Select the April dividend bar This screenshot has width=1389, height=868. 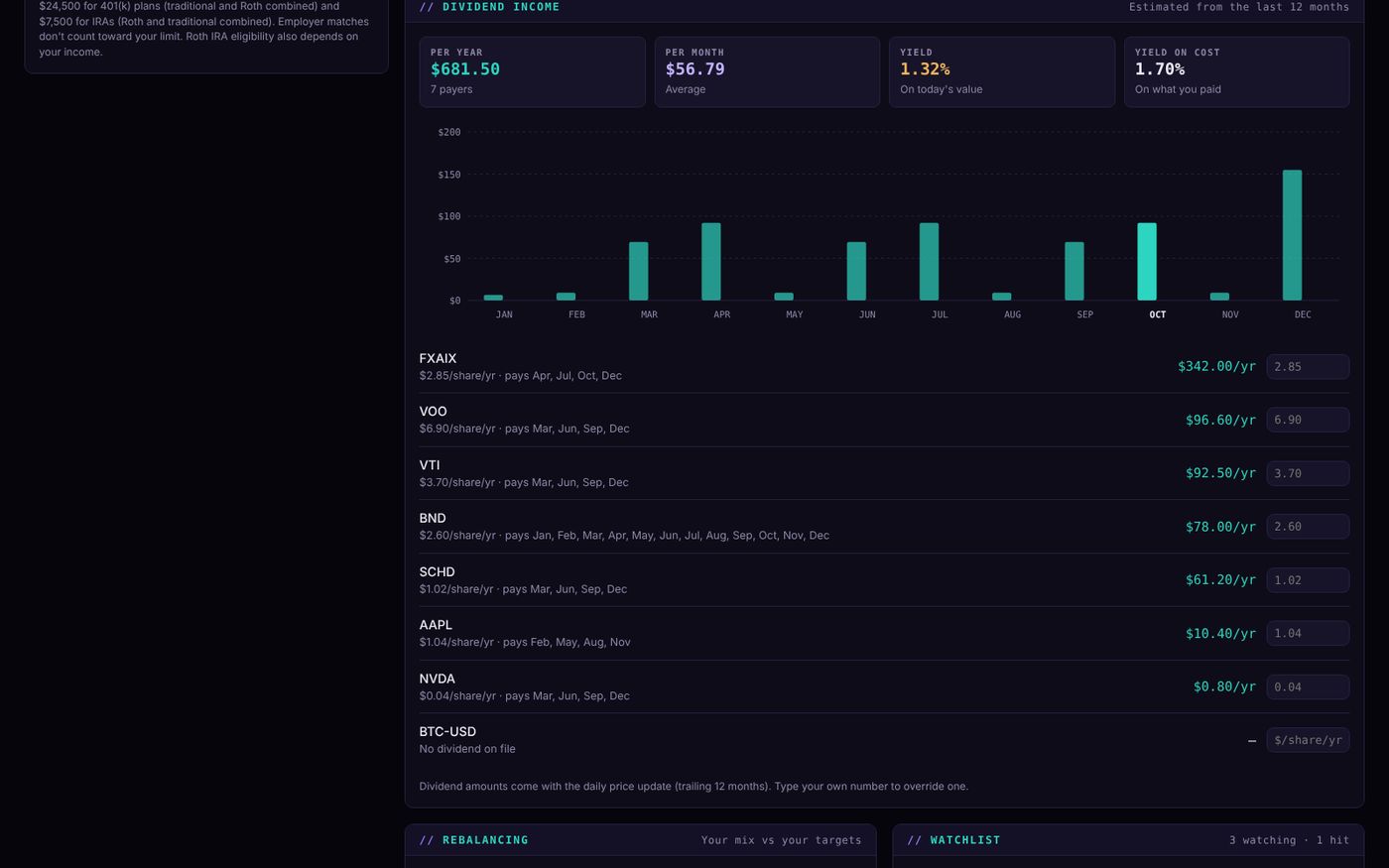coord(711,262)
